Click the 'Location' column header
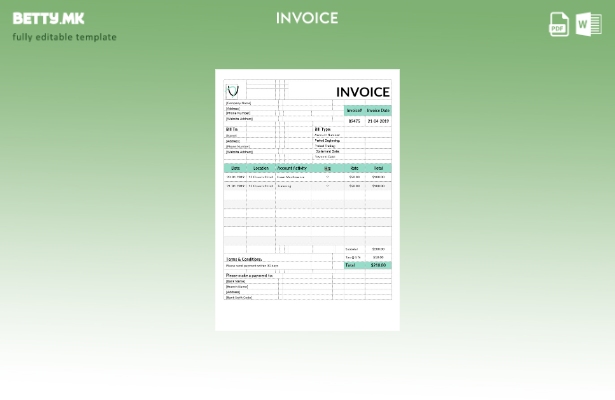 click(261, 168)
